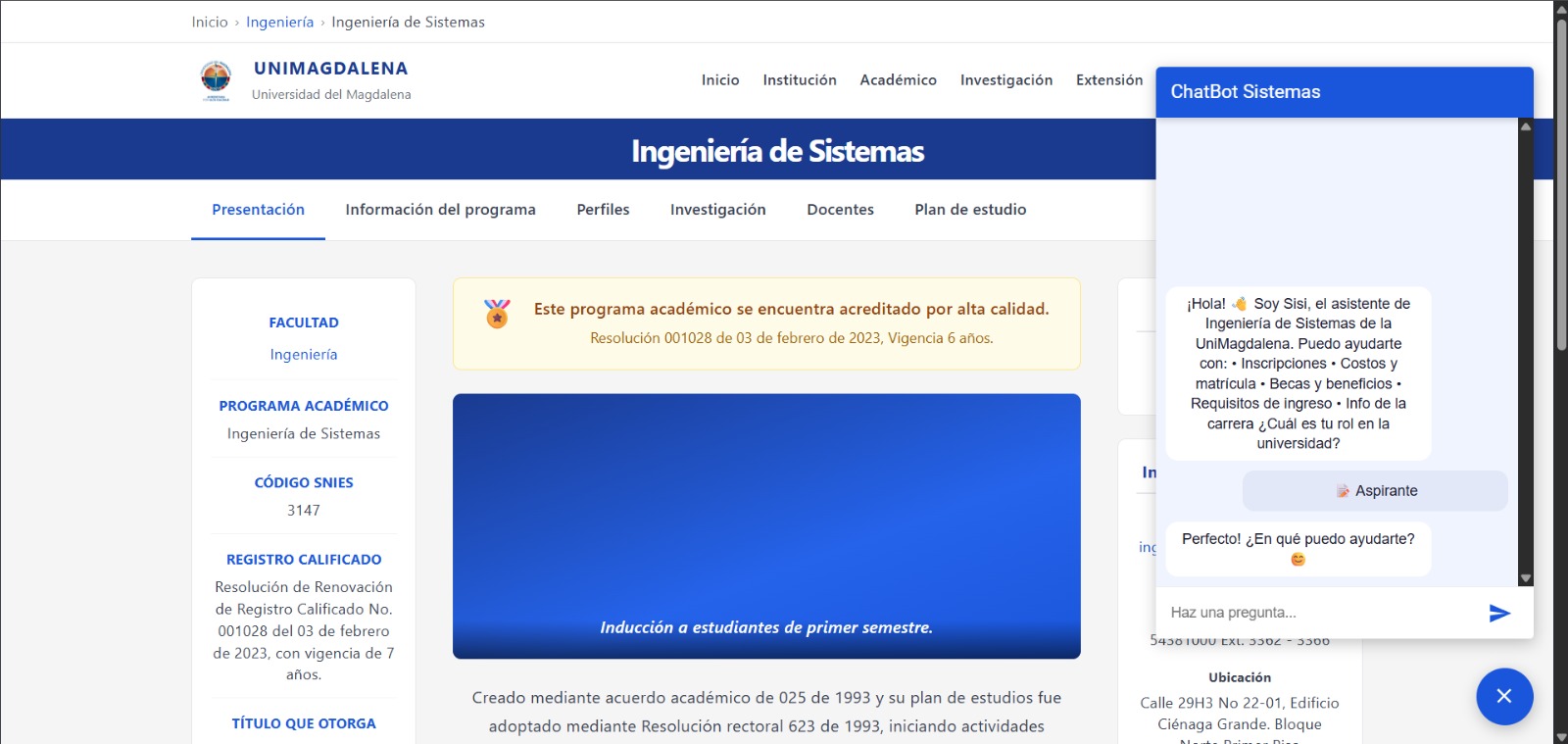Click the CÓDIGO SNIES value 3147
The width and height of the screenshot is (1568, 744).
(304, 511)
